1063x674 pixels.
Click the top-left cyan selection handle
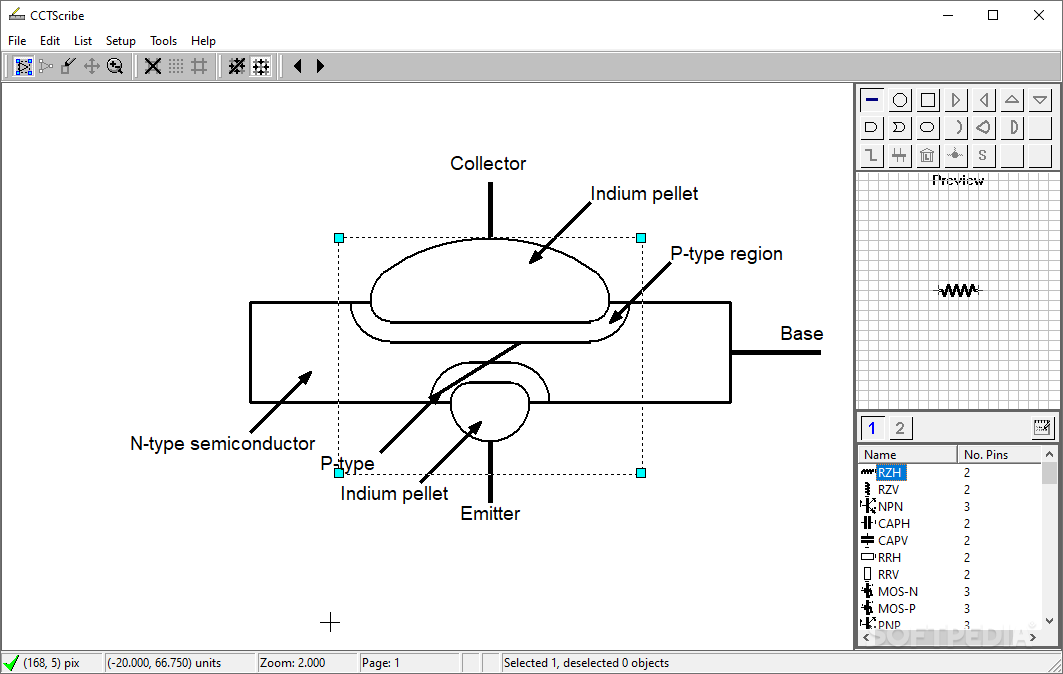click(339, 238)
